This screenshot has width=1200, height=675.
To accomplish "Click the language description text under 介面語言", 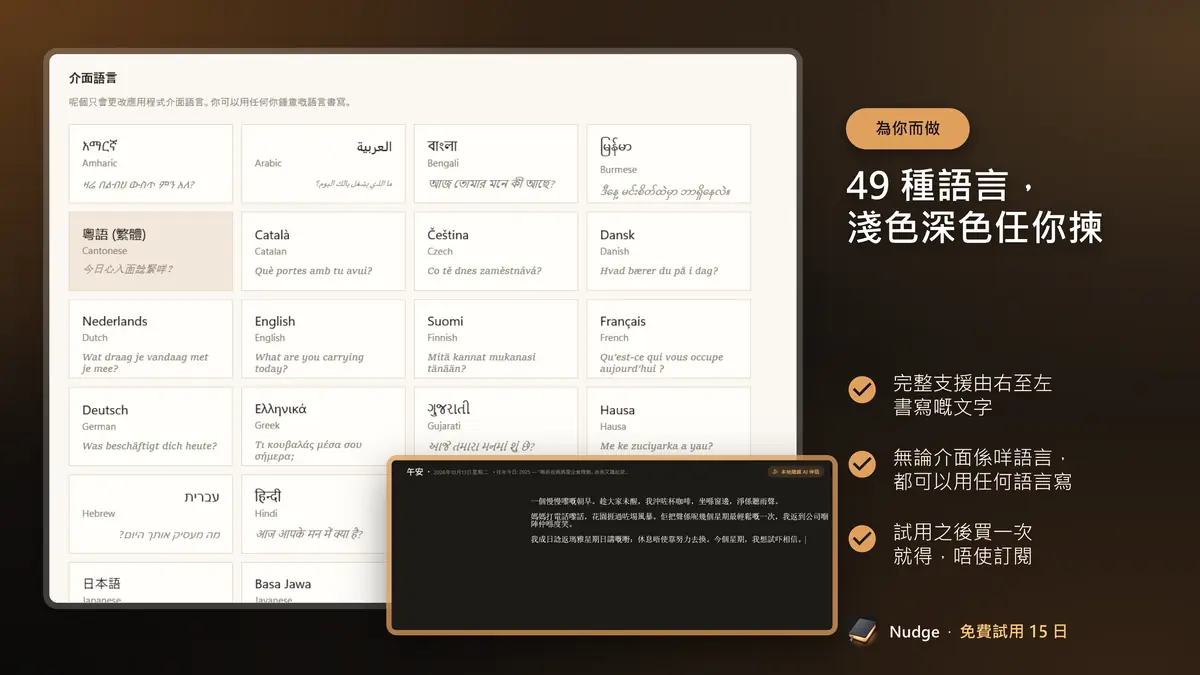I will pos(209,102).
